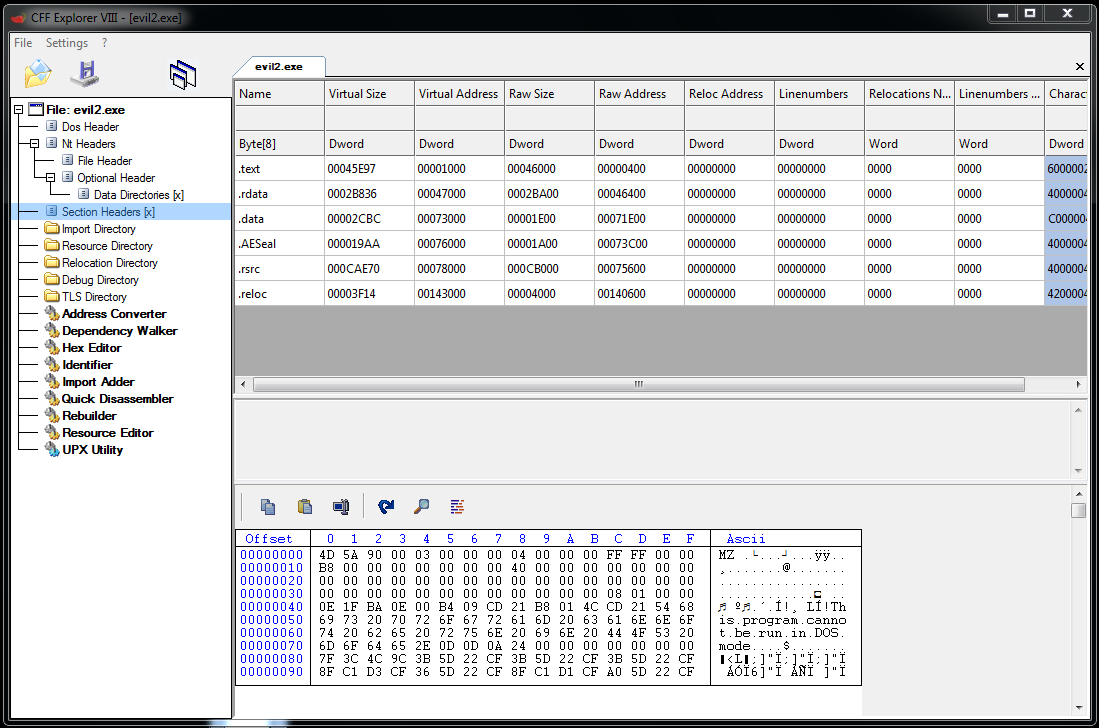The height and width of the screenshot is (728, 1099).
Task: Click the cascading windows toolbar icon
Action: point(183,74)
